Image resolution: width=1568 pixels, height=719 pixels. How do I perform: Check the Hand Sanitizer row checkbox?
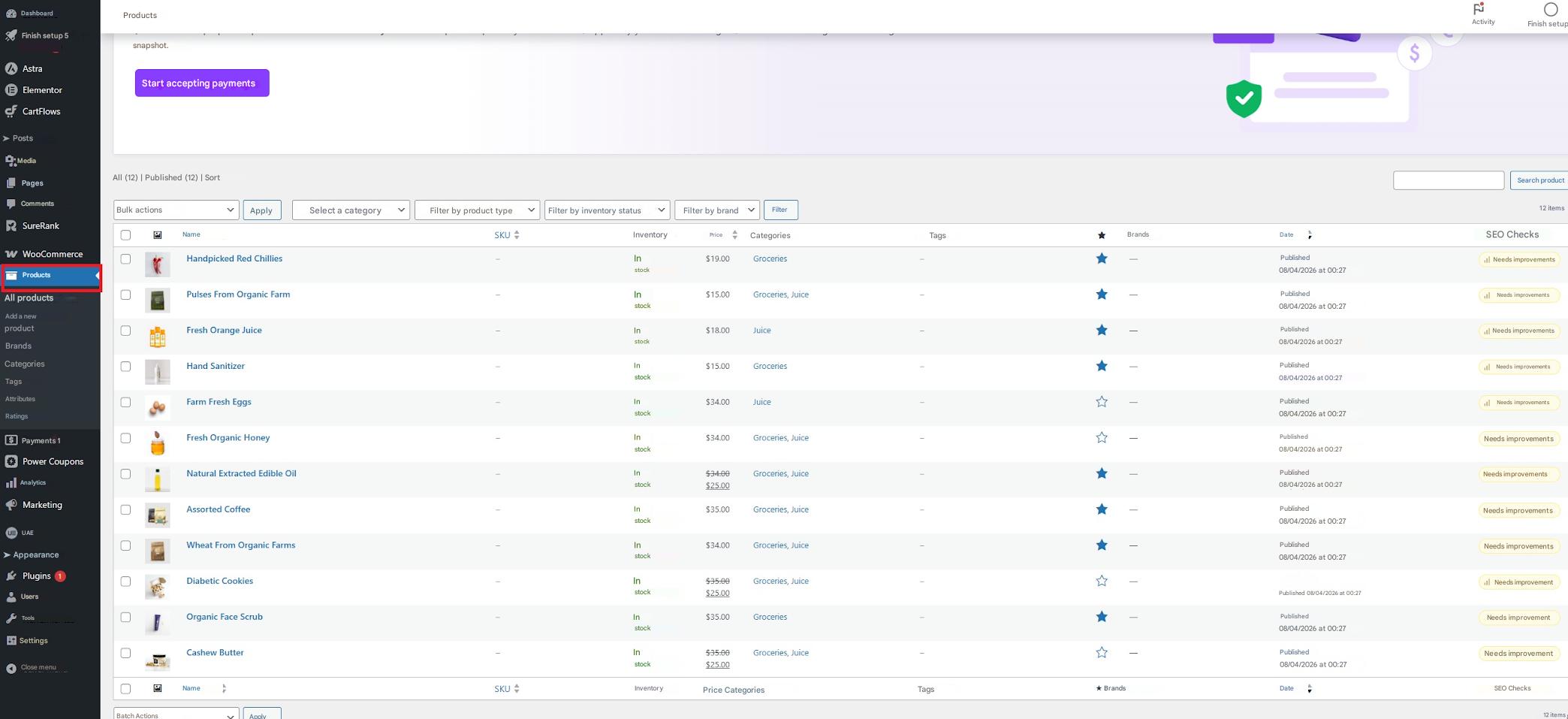click(x=125, y=367)
